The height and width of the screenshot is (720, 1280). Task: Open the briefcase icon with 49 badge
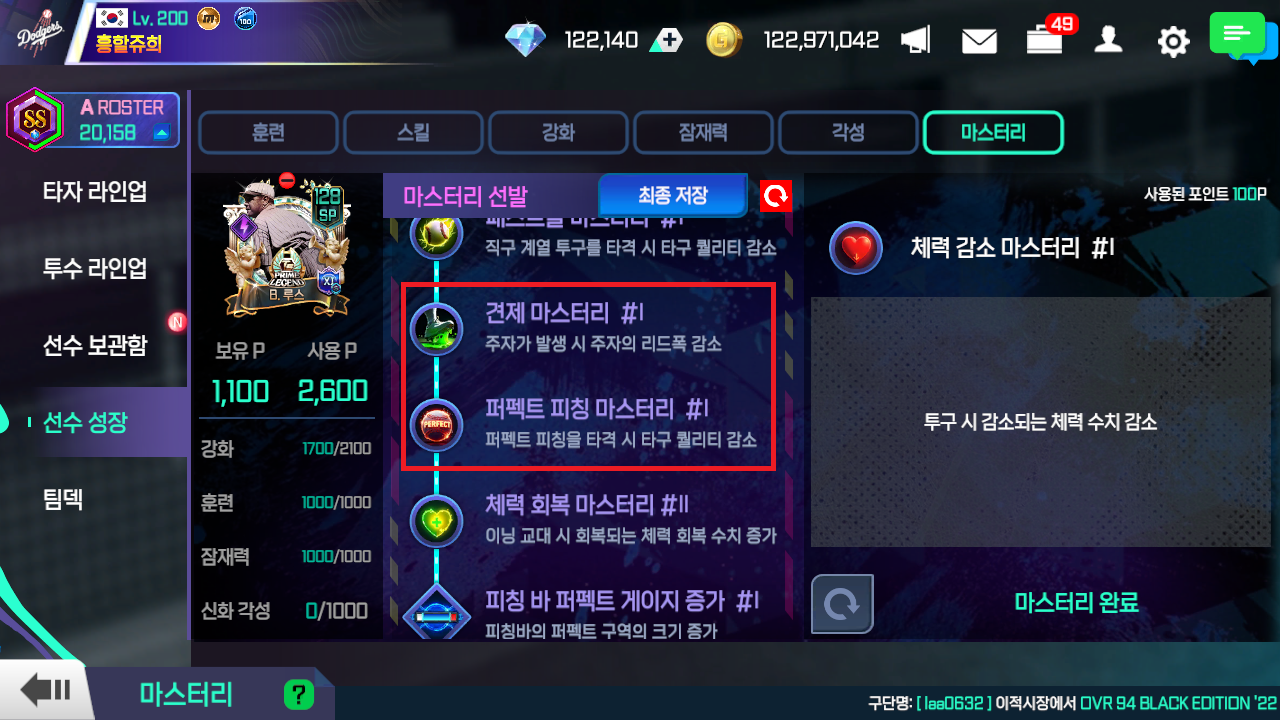[x=1043, y=41]
